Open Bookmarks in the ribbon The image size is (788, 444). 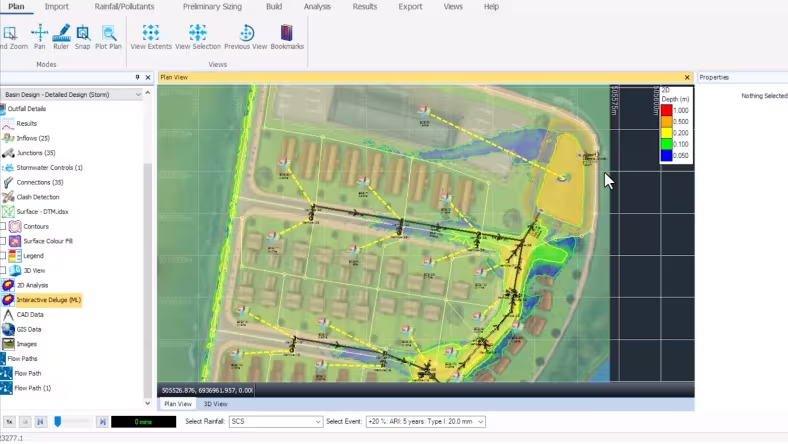287,37
